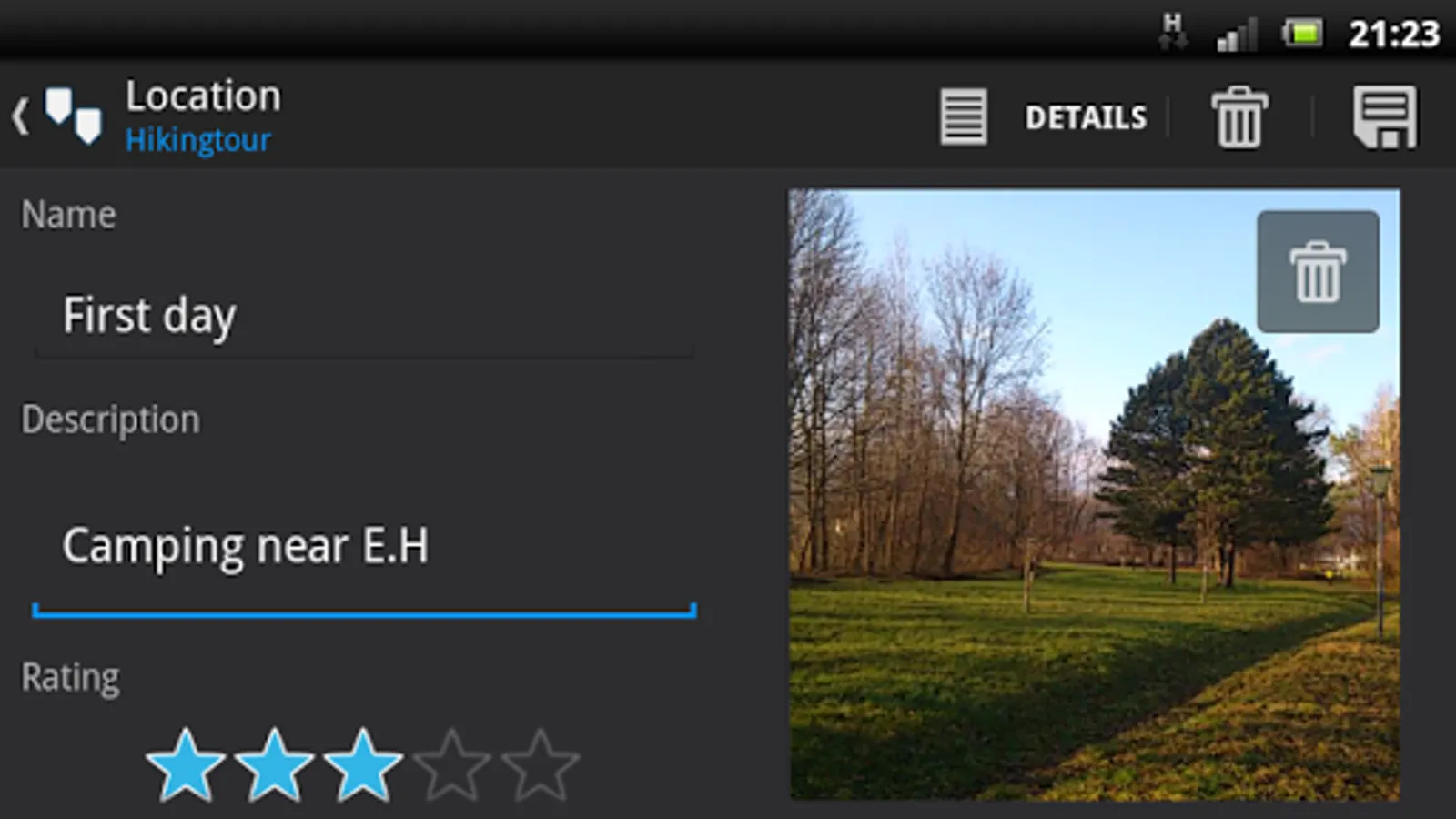Tap the location pins app icon
The width and height of the screenshot is (1456, 819).
(x=74, y=116)
